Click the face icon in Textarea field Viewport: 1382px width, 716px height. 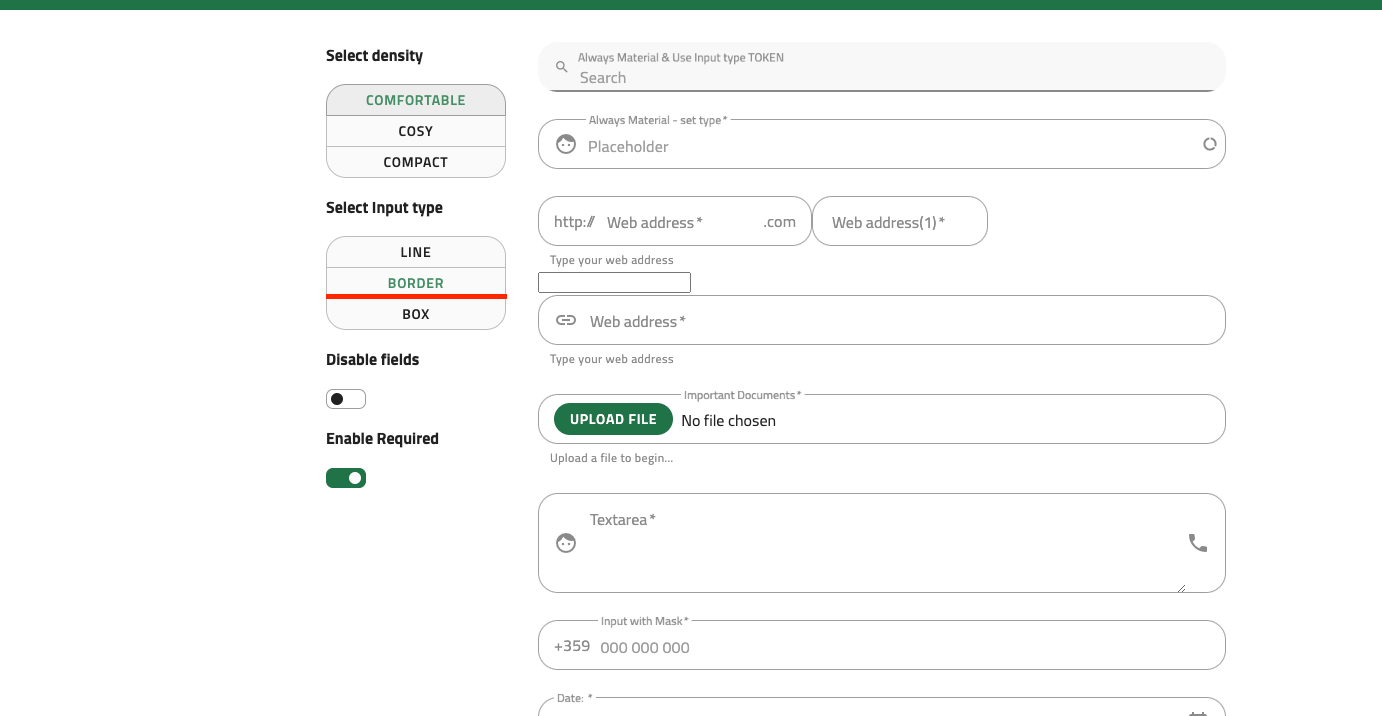[566, 543]
